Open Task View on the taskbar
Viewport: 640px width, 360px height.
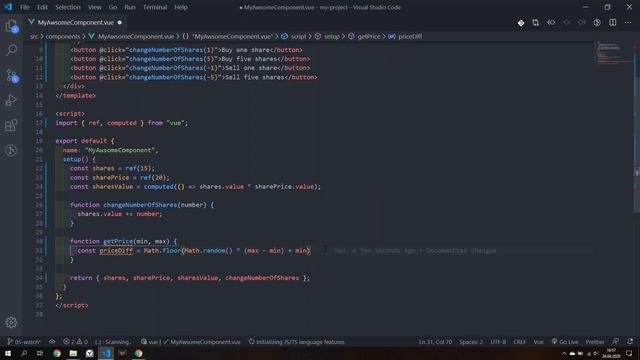[x=40, y=353]
